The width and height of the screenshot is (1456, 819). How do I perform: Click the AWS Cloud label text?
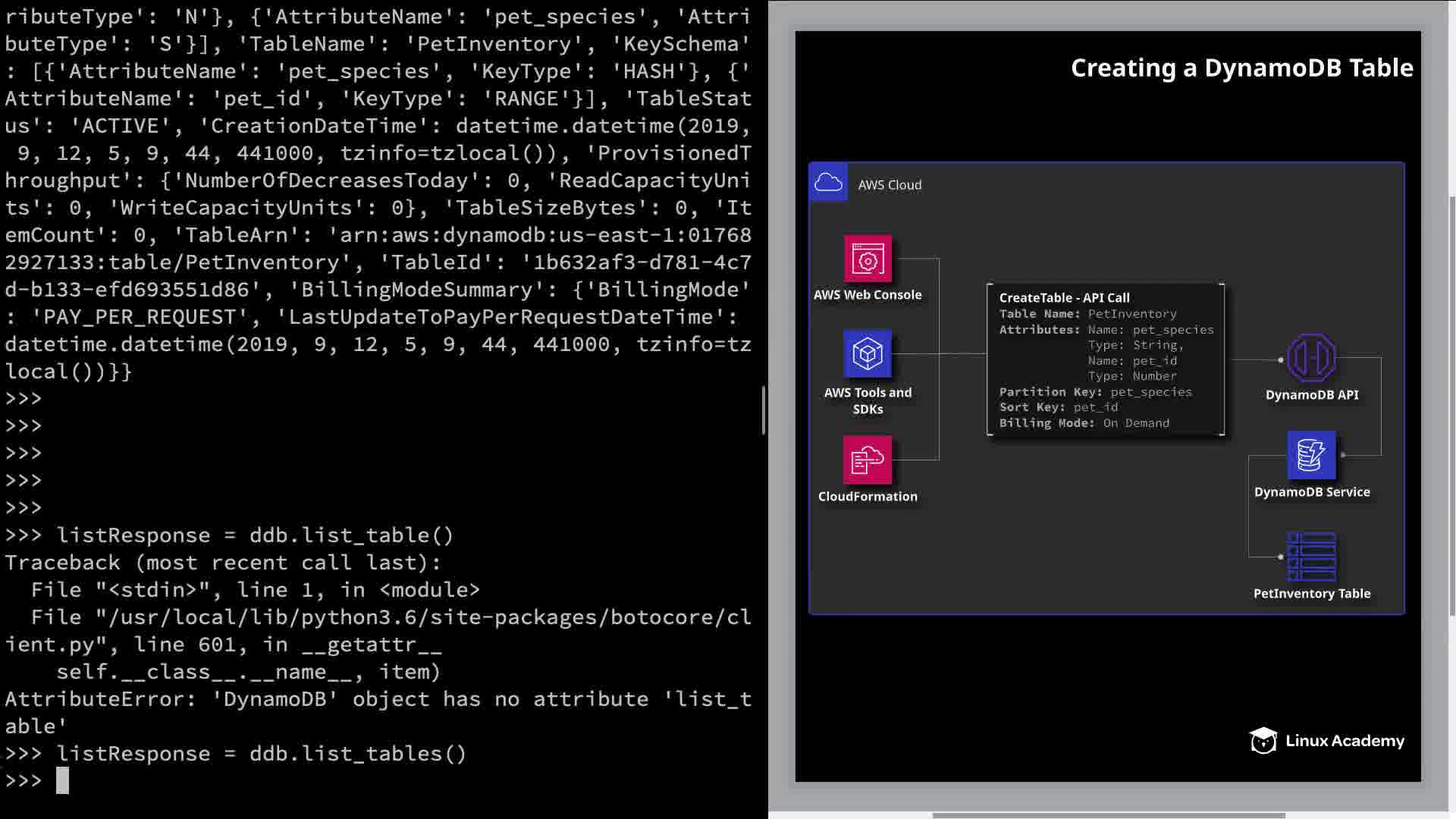click(890, 185)
